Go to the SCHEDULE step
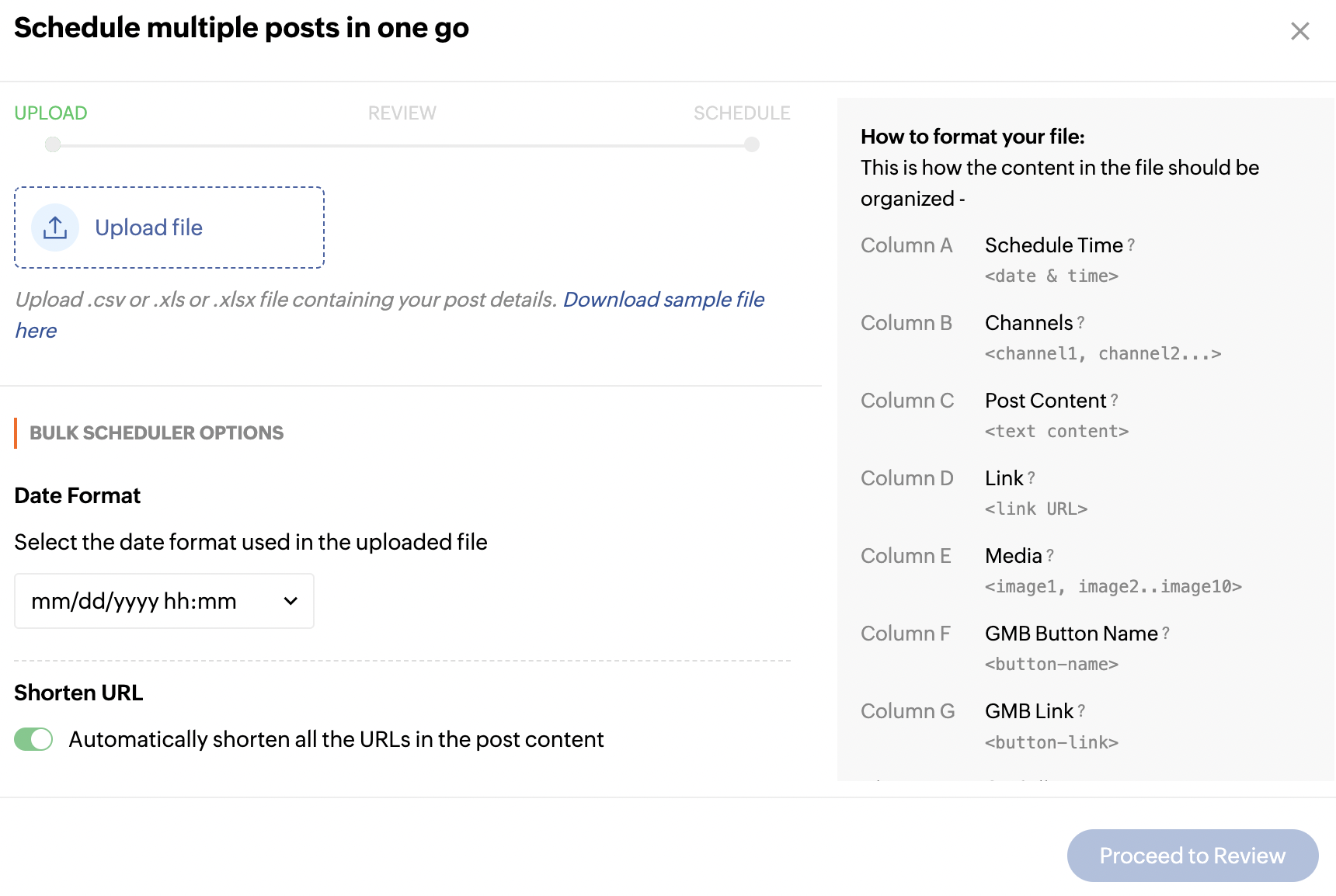This screenshot has height=896, width=1336. (741, 113)
